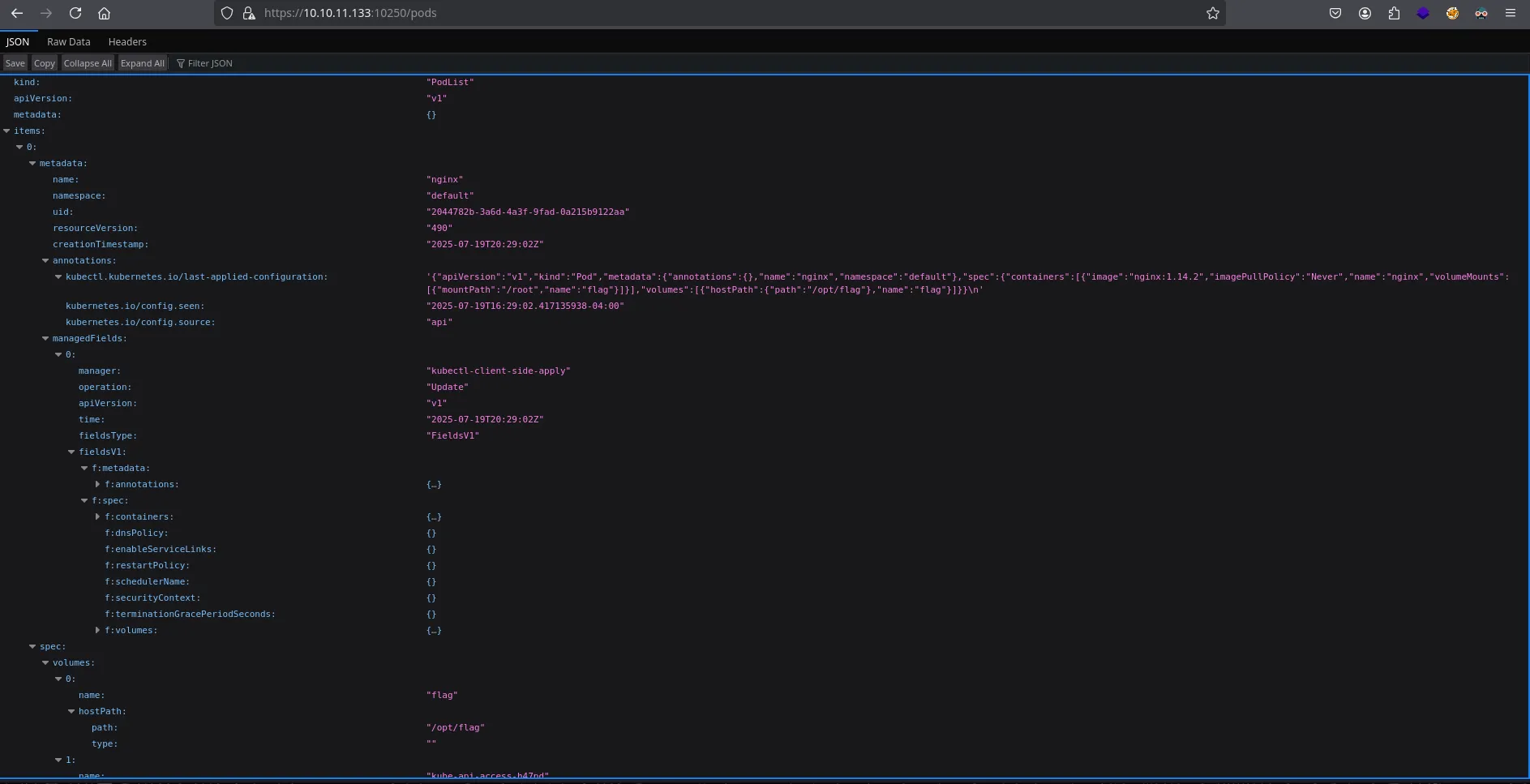The image size is (1530, 784).
Task: Switch to the Headers tab
Action: pos(127,41)
